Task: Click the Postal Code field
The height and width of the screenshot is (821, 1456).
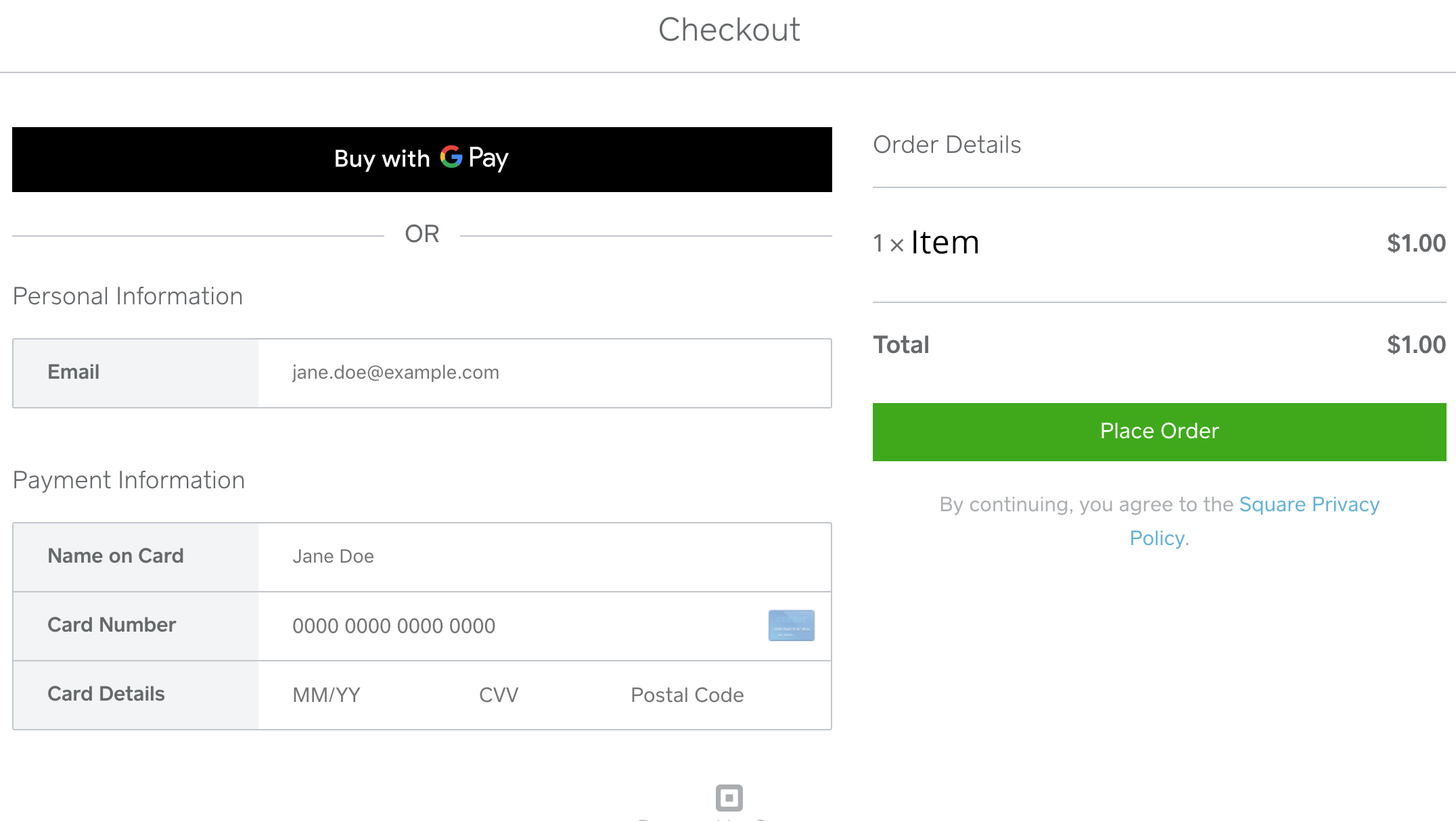Action: [x=687, y=695]
